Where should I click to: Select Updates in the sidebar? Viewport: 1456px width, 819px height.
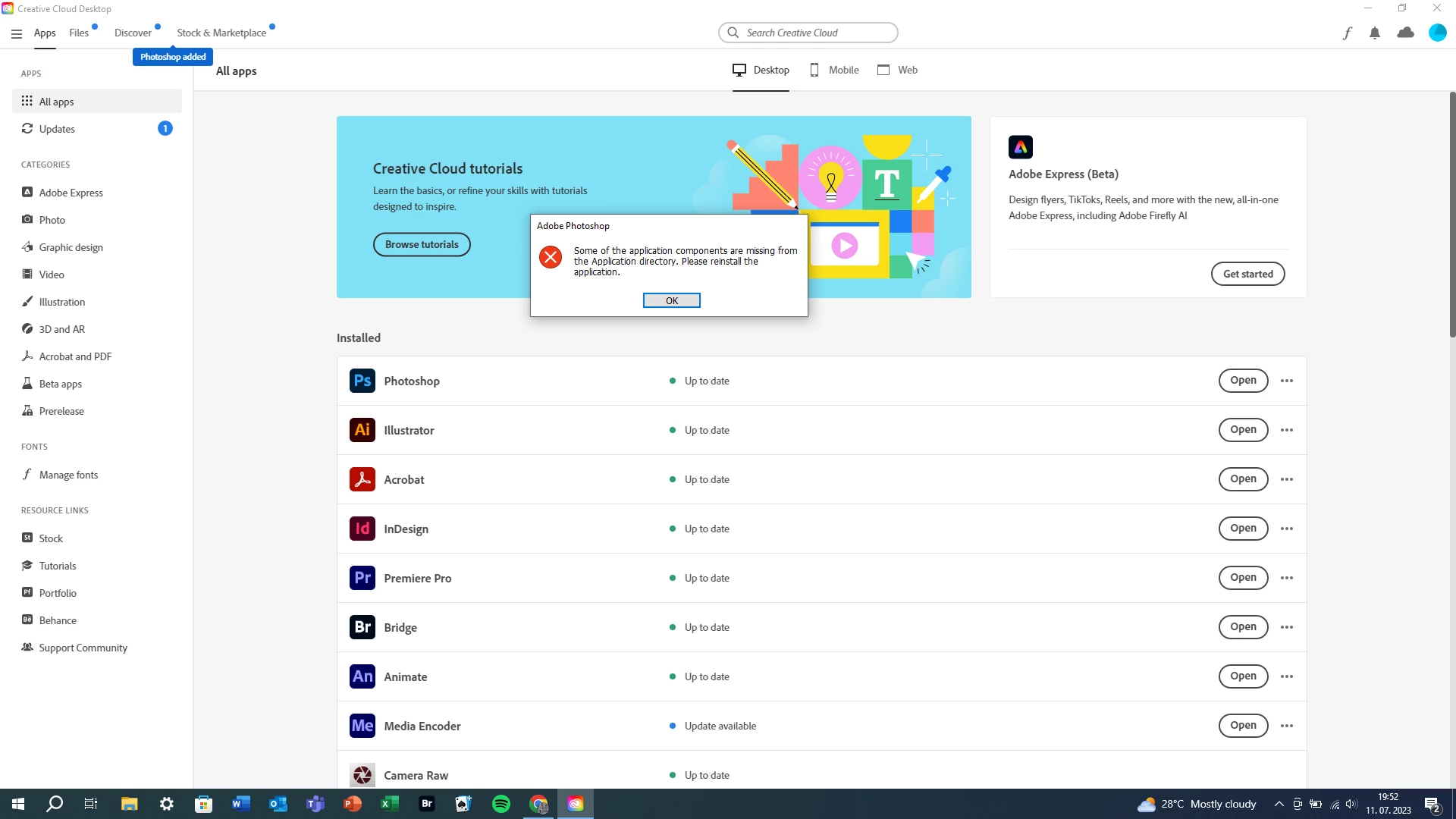tap(57, 129)
